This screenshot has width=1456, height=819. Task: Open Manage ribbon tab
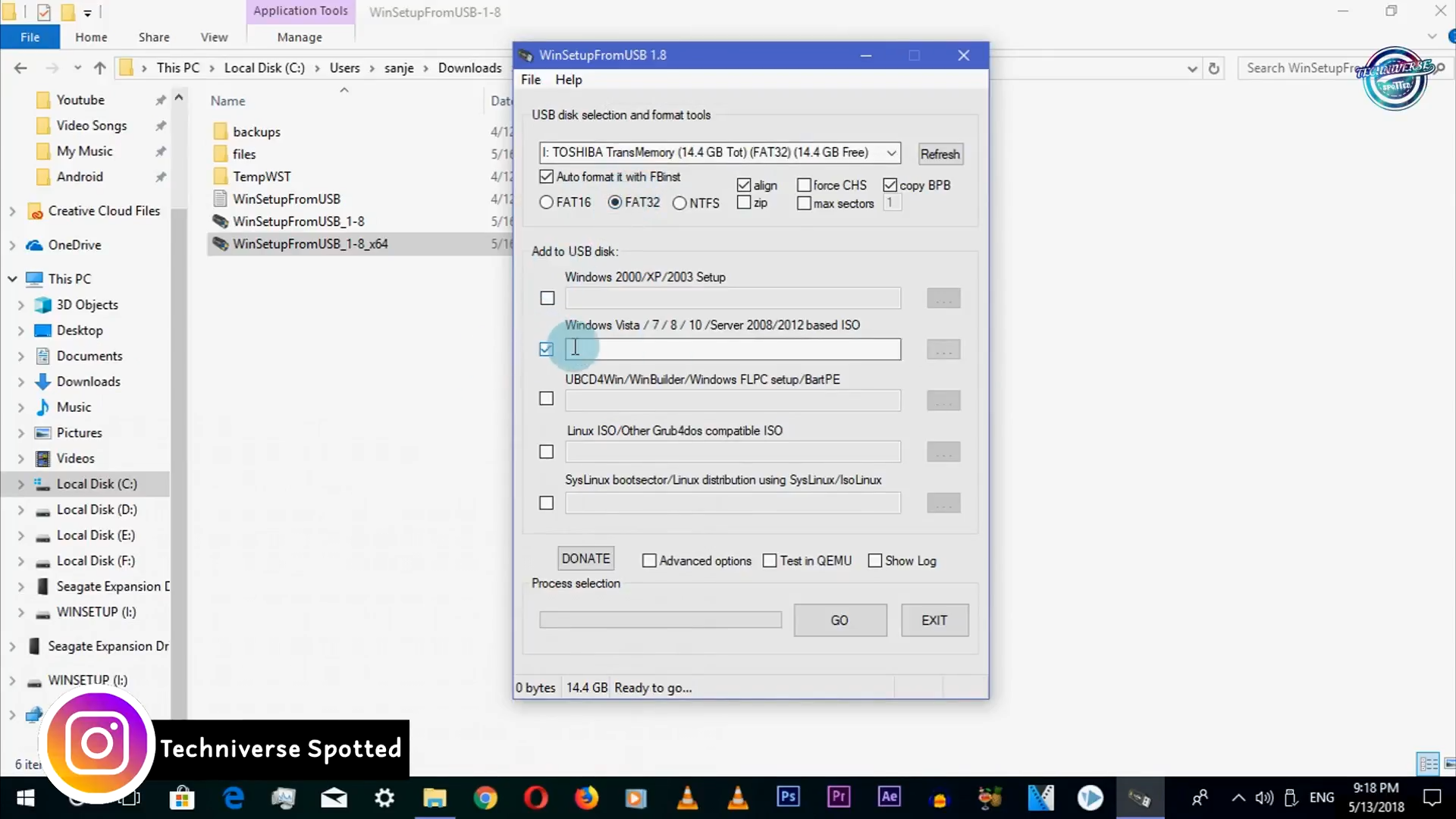pos(300,37)
